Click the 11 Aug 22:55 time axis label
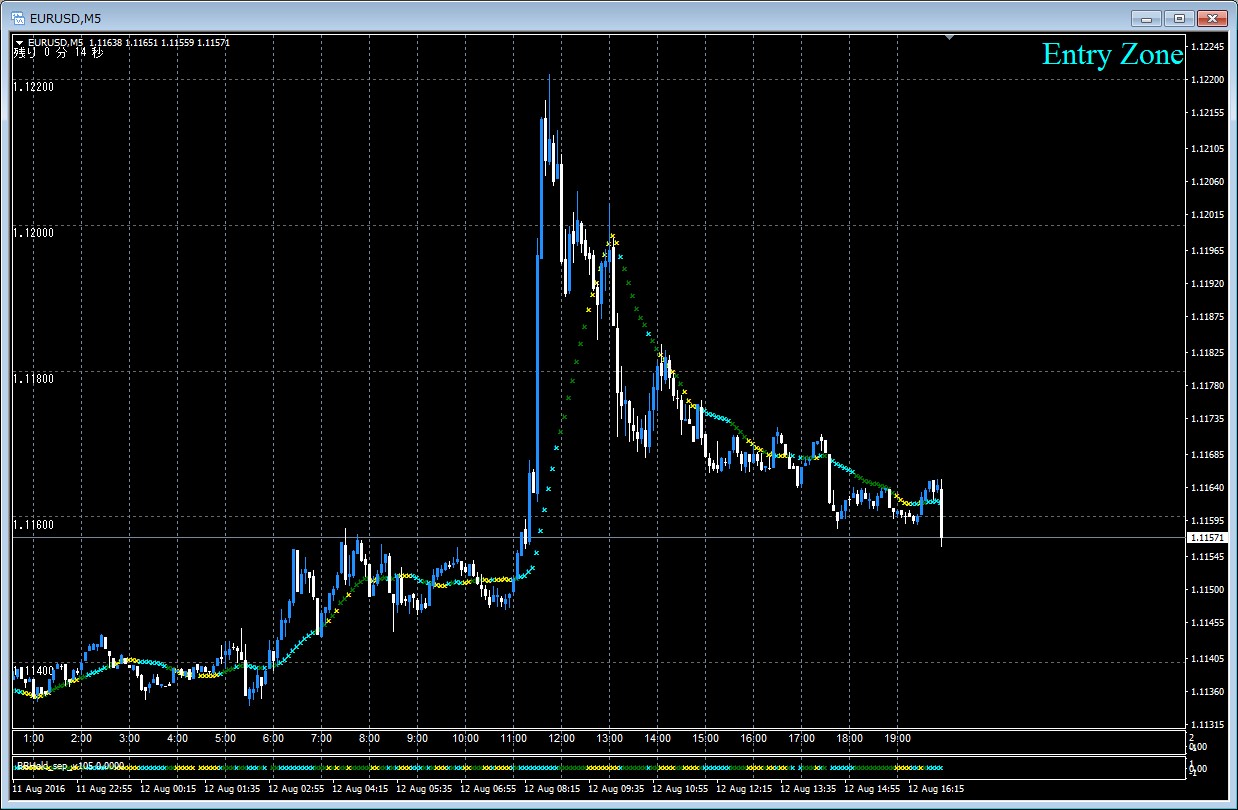Image resolution: width=1238 pixels, height=810 pixels. coord(105,788)
